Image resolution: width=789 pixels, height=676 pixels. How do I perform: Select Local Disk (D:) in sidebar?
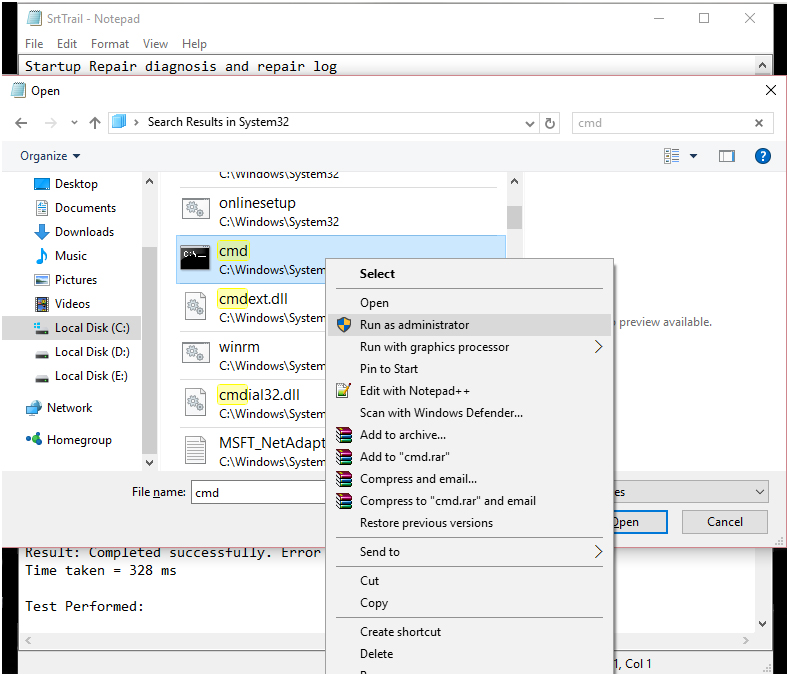pyautogui.click(x=92, y=352)
